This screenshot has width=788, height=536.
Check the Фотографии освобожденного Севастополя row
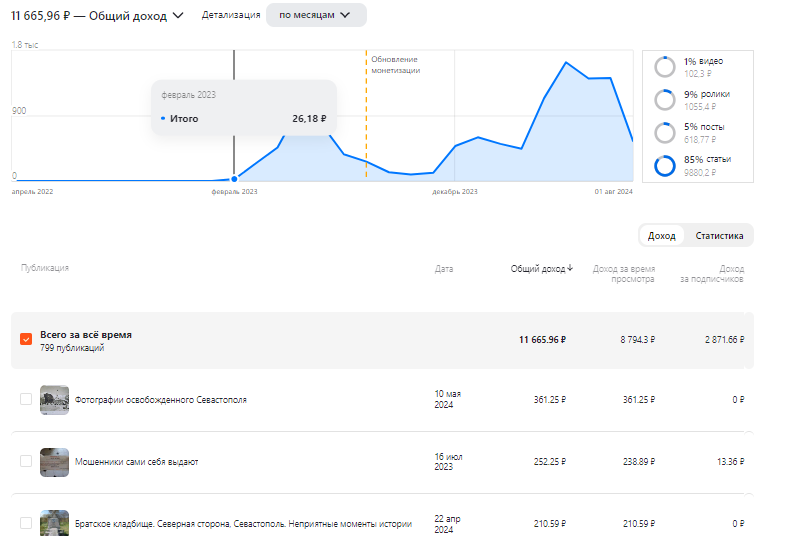pos(26,400)
